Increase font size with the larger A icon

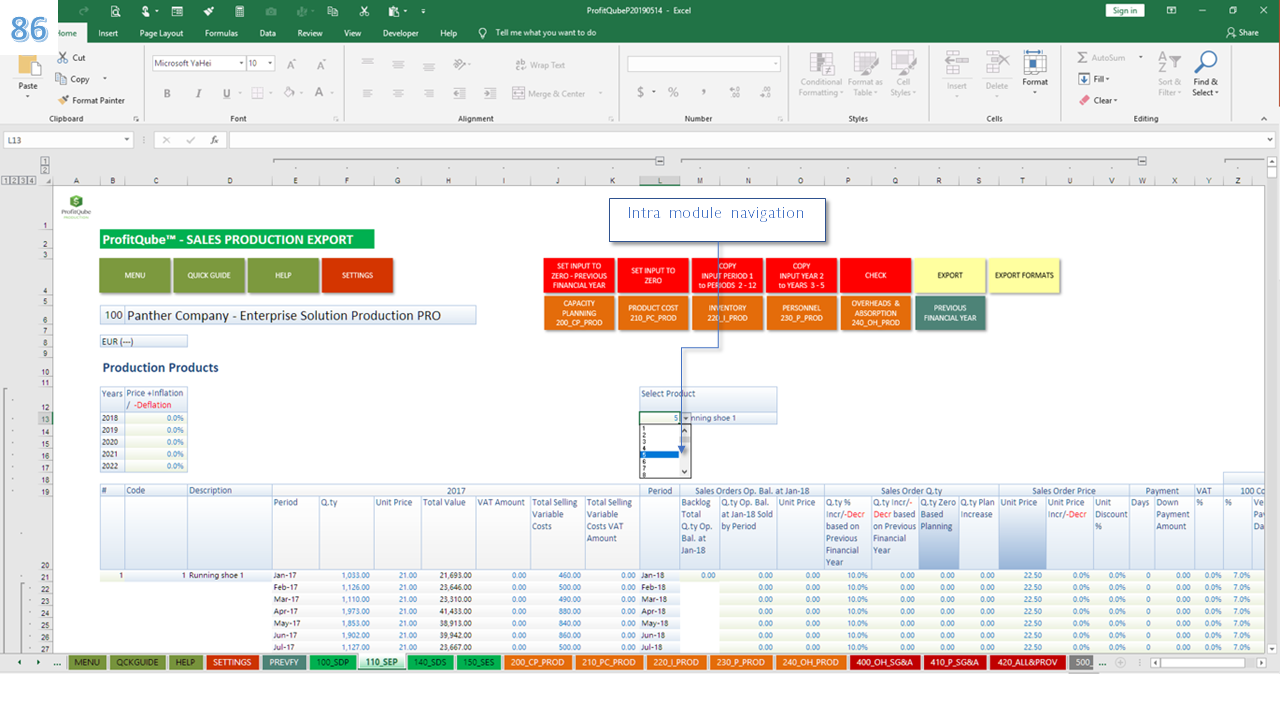pyautogui.click(x=291, y=64)
